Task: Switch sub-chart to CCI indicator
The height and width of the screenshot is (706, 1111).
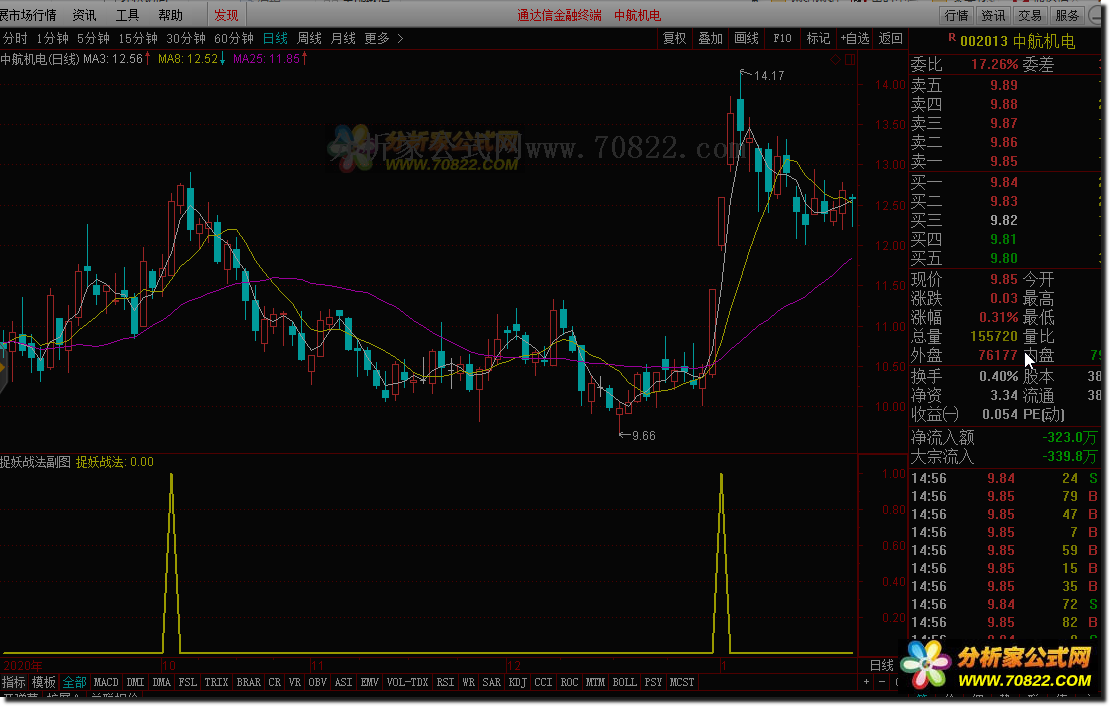Action: tap(543, 682)
